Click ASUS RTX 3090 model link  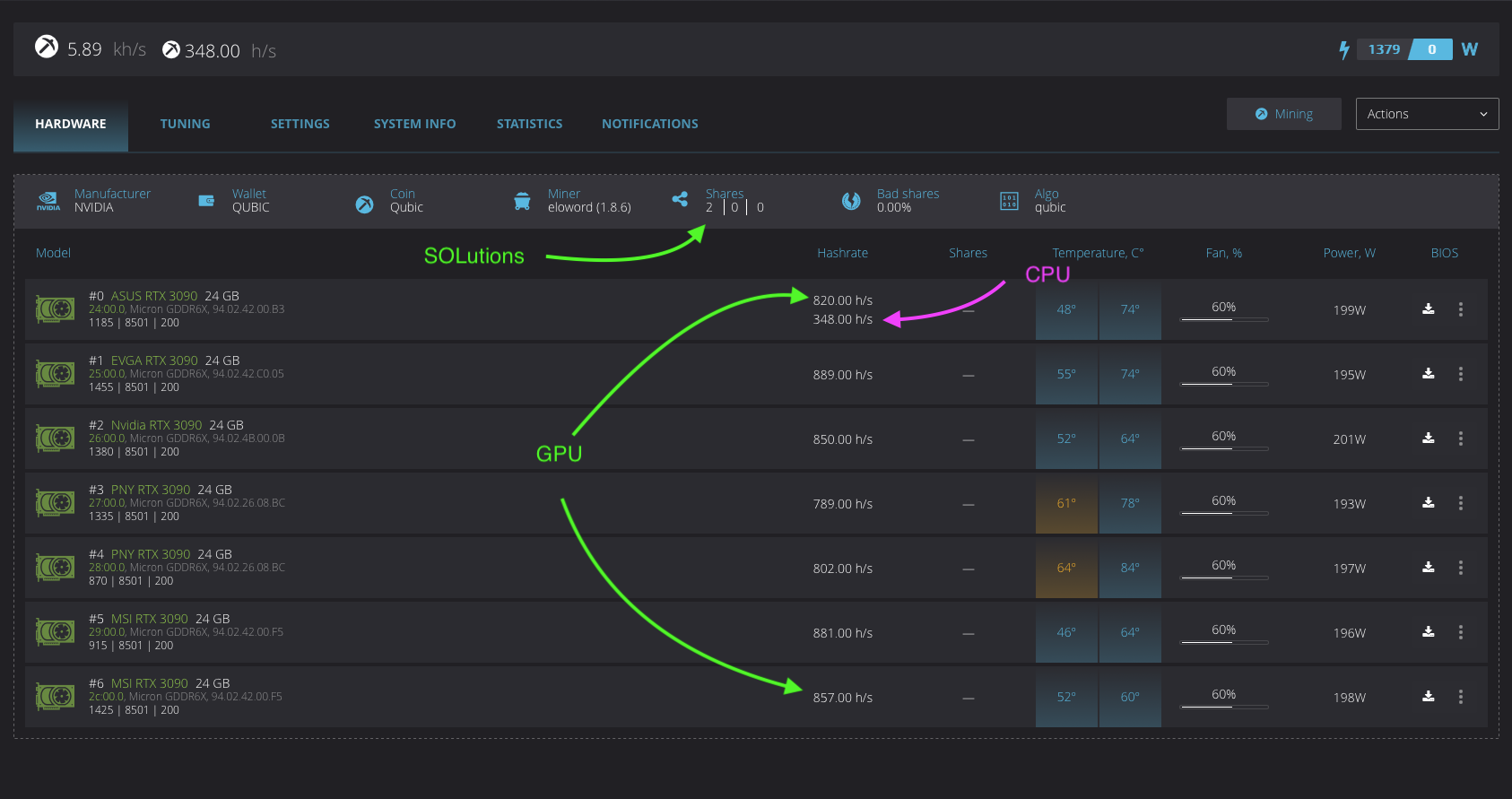pos(154,296)
